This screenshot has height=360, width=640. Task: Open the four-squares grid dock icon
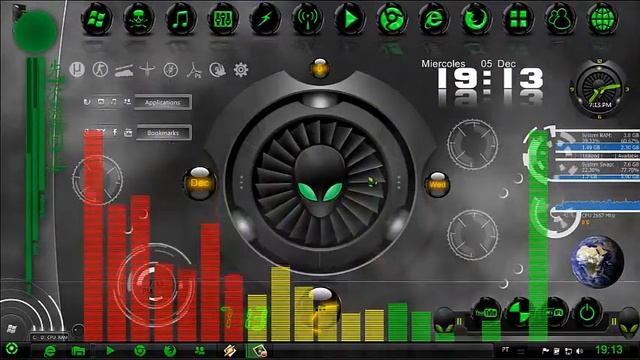click(x=518, y=19)
